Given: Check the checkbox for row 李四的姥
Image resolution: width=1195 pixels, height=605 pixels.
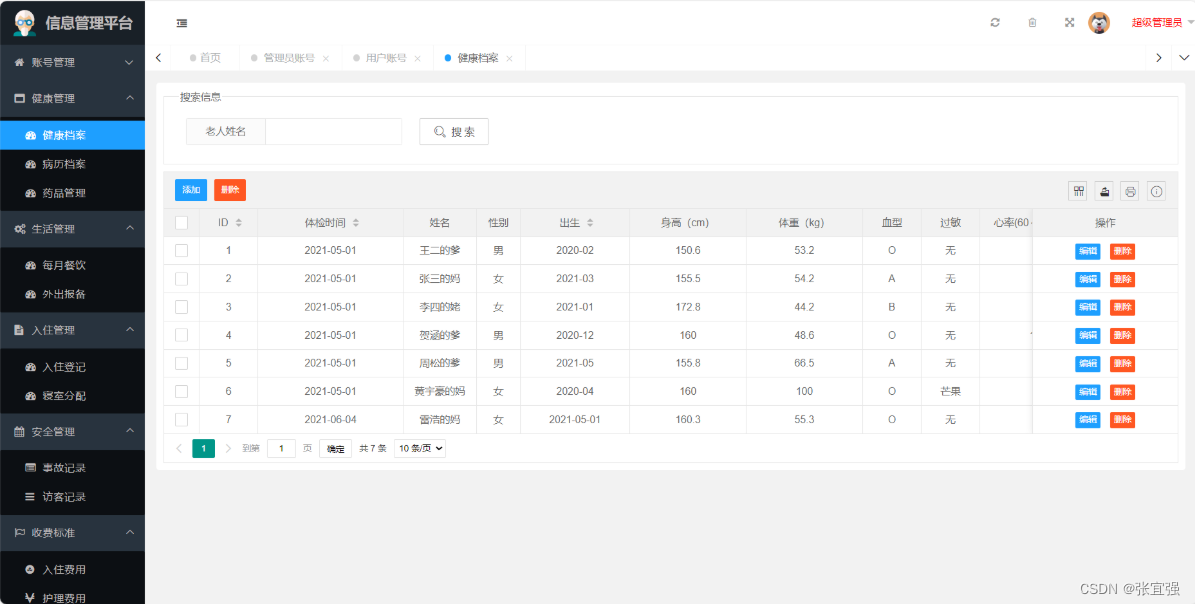Looking at the screenshot, I should pyautogui.click(x=182, y=307).
